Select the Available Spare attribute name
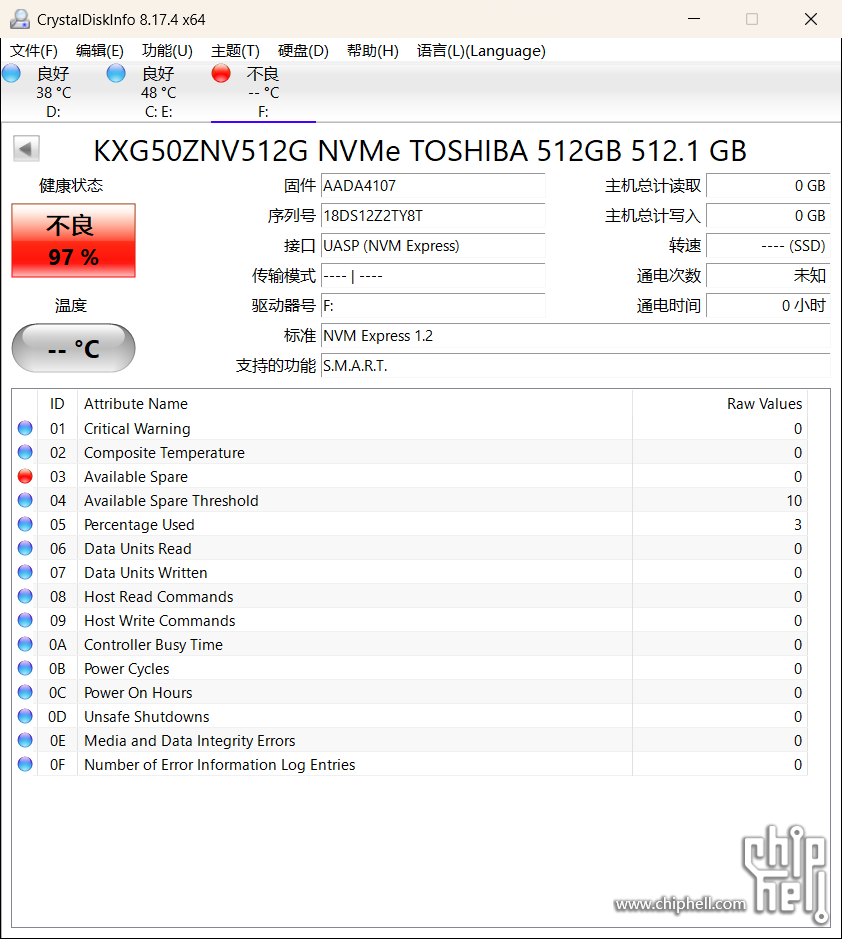Viewport: 842px width, 939px height. click(136, 477)
